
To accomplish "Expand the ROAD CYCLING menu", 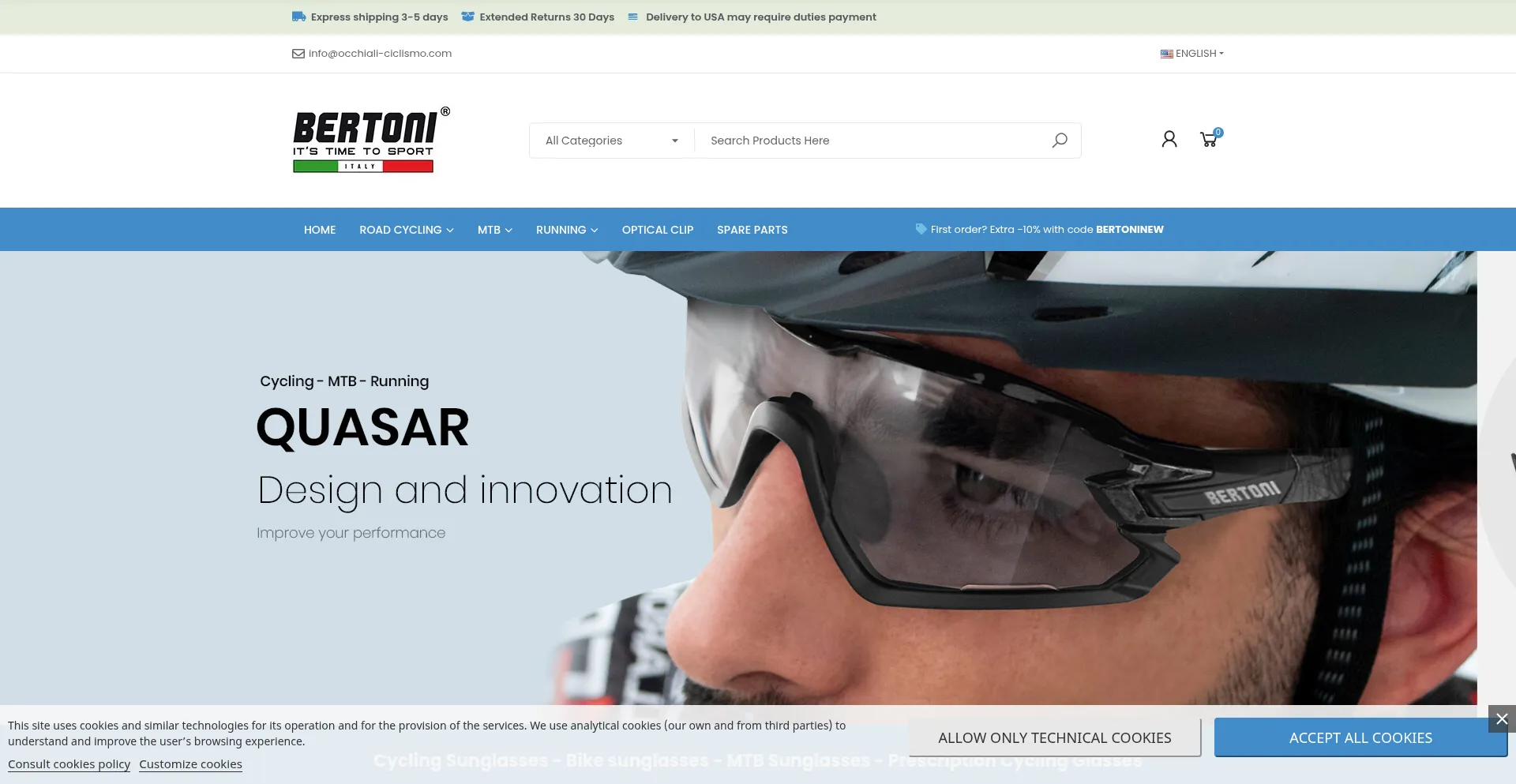I will point(407,230).
